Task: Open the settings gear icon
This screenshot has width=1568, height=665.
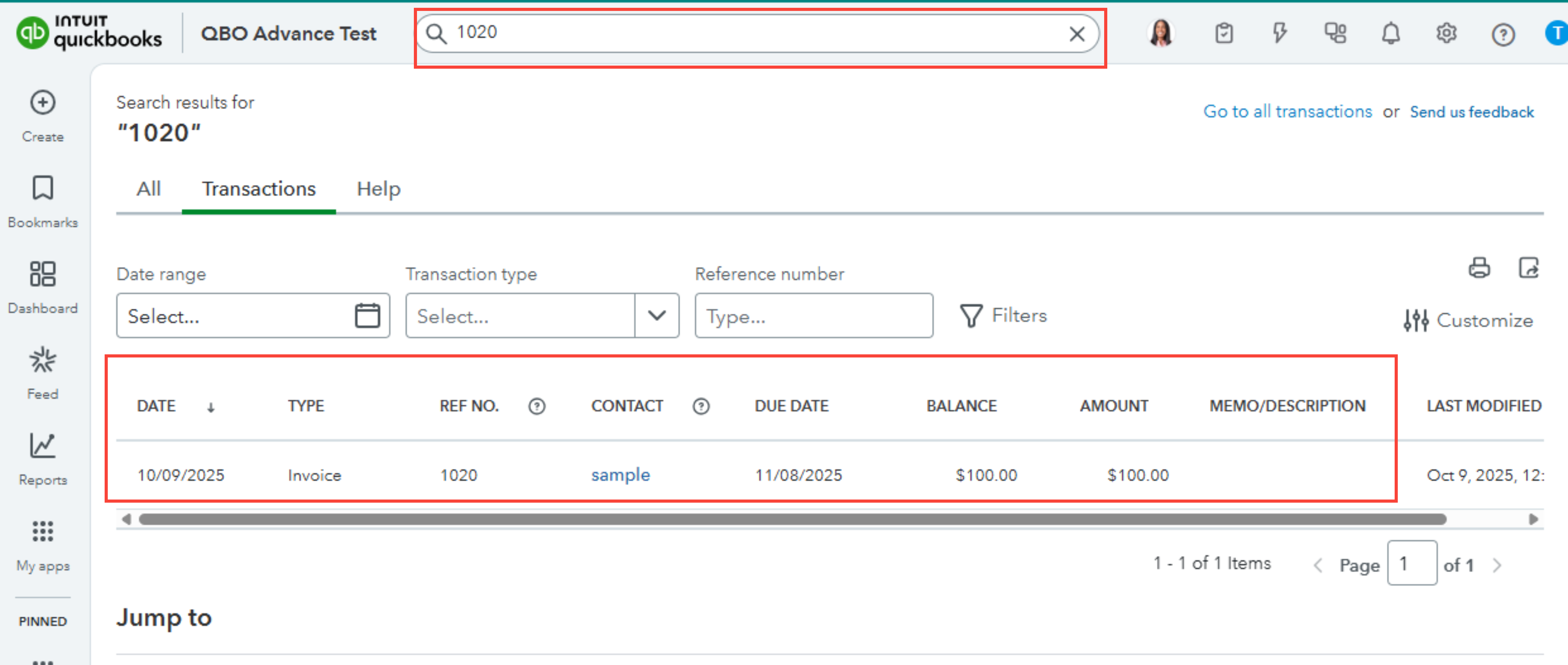Action: click(1446, 34)
